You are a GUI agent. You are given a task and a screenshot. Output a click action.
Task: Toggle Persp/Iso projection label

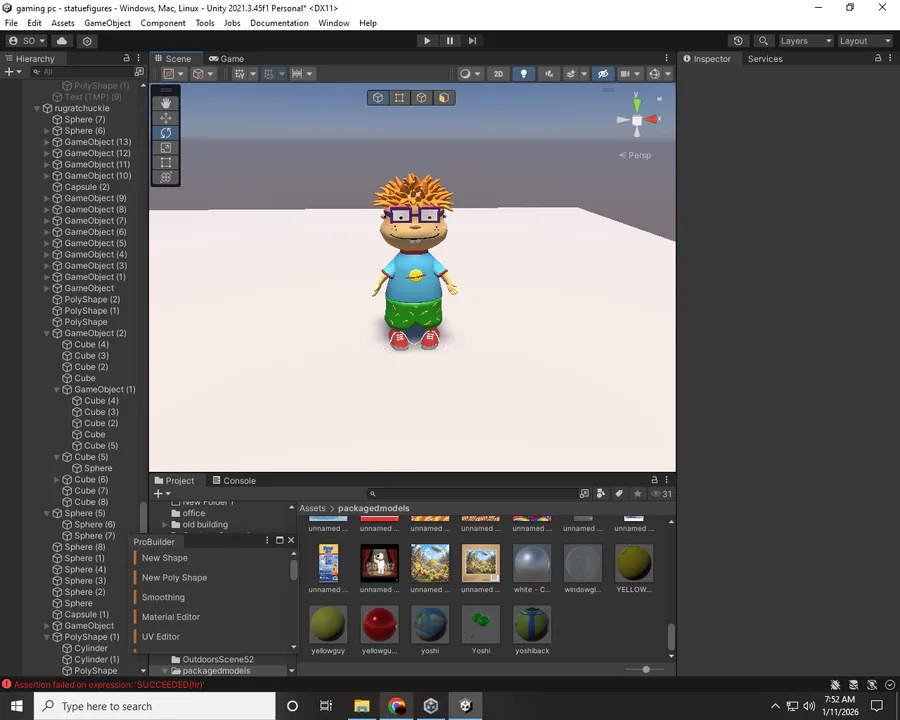click(x=635, y=155)
